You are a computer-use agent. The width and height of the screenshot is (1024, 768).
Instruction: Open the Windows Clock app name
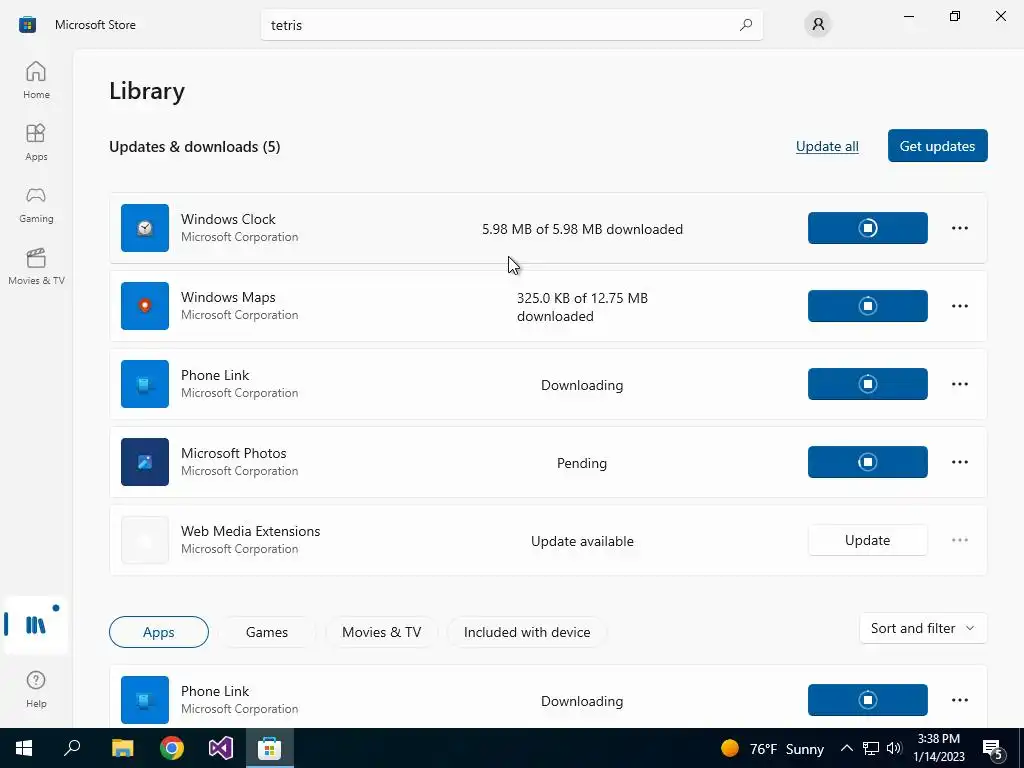pyautogui.click(x=228, y=219)
